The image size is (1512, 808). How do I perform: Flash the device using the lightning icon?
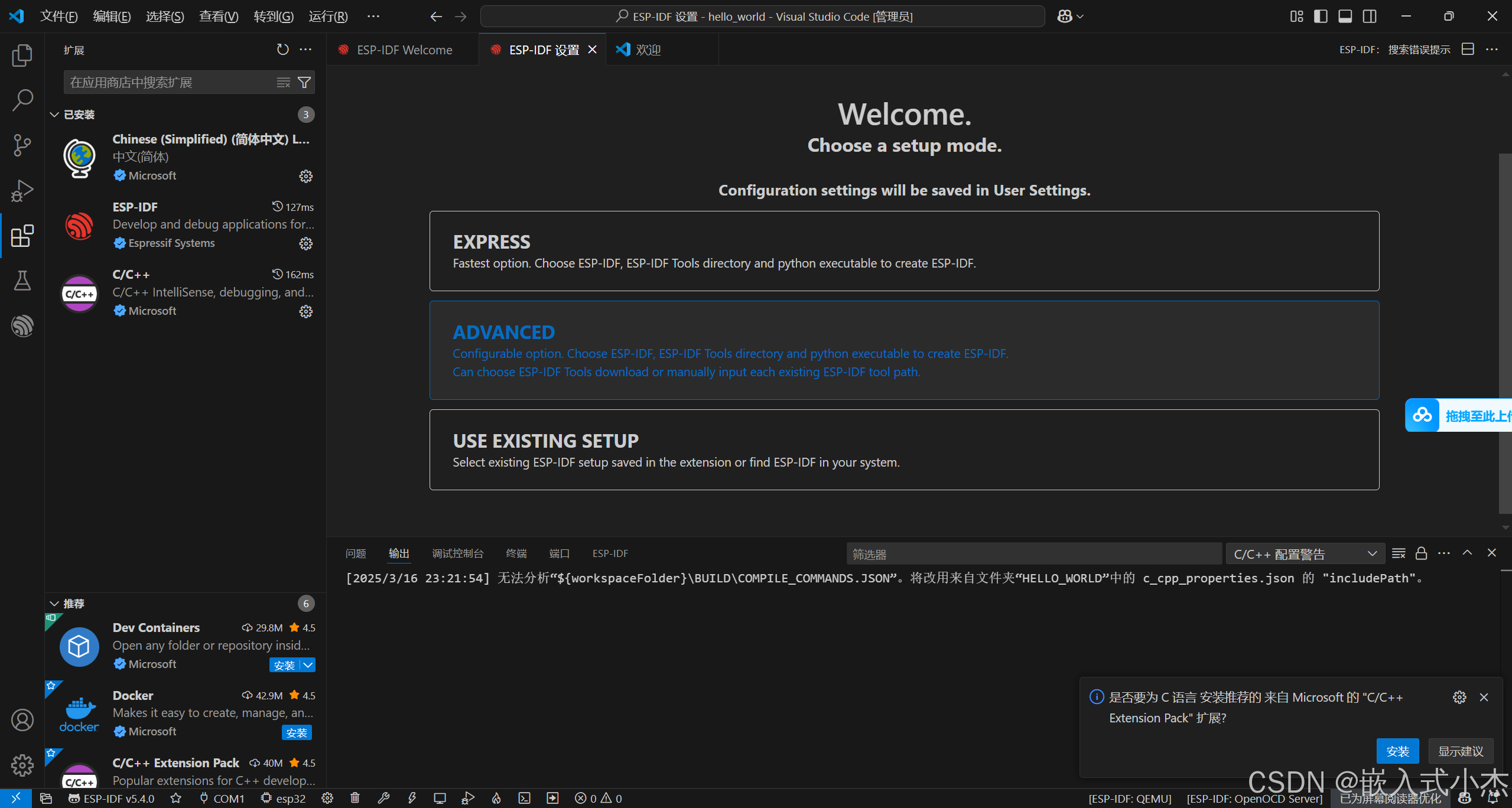[412, 799]
